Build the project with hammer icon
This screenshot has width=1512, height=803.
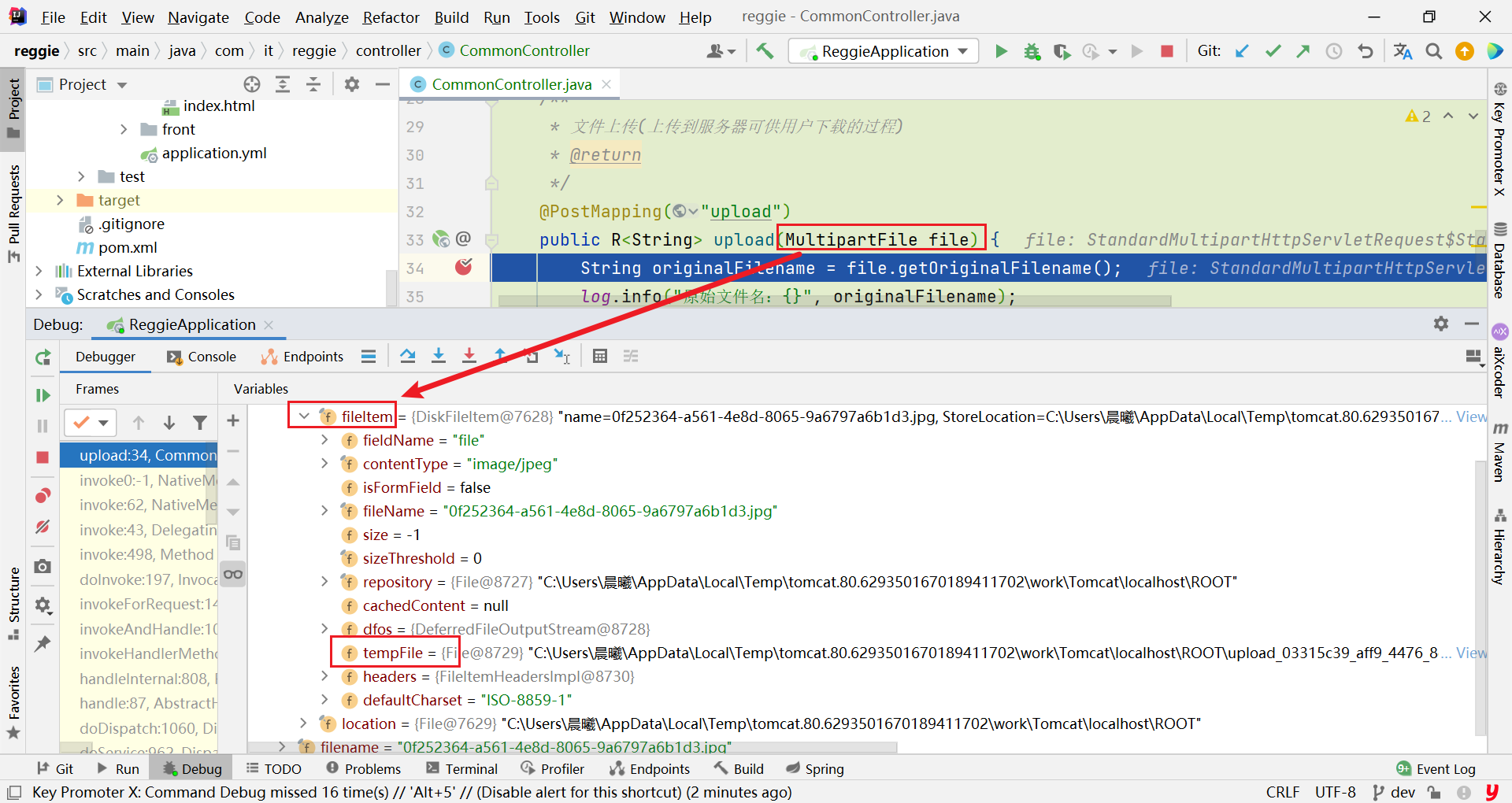[x=765, y=51]
